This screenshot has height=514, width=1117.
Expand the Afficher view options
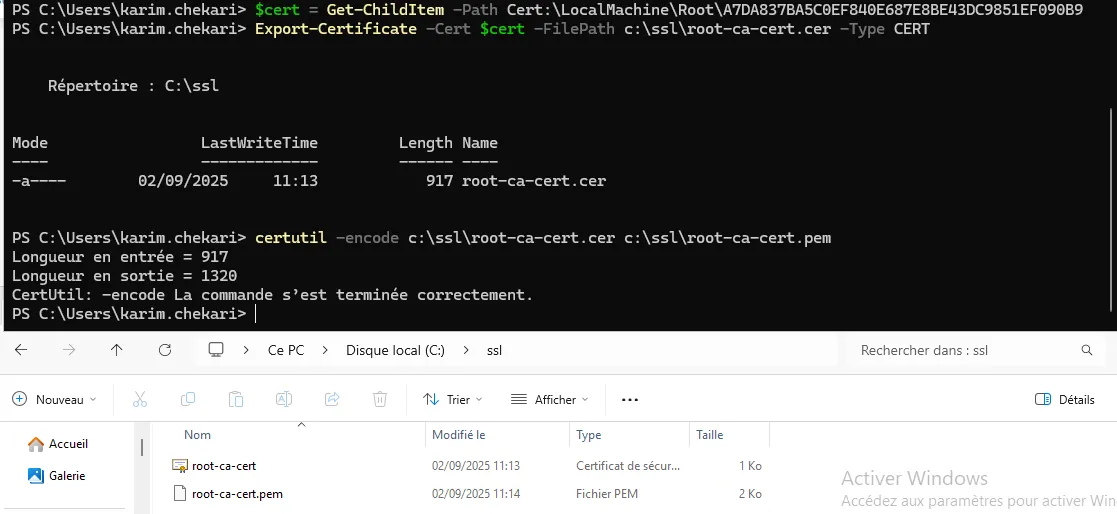[549, 399]
